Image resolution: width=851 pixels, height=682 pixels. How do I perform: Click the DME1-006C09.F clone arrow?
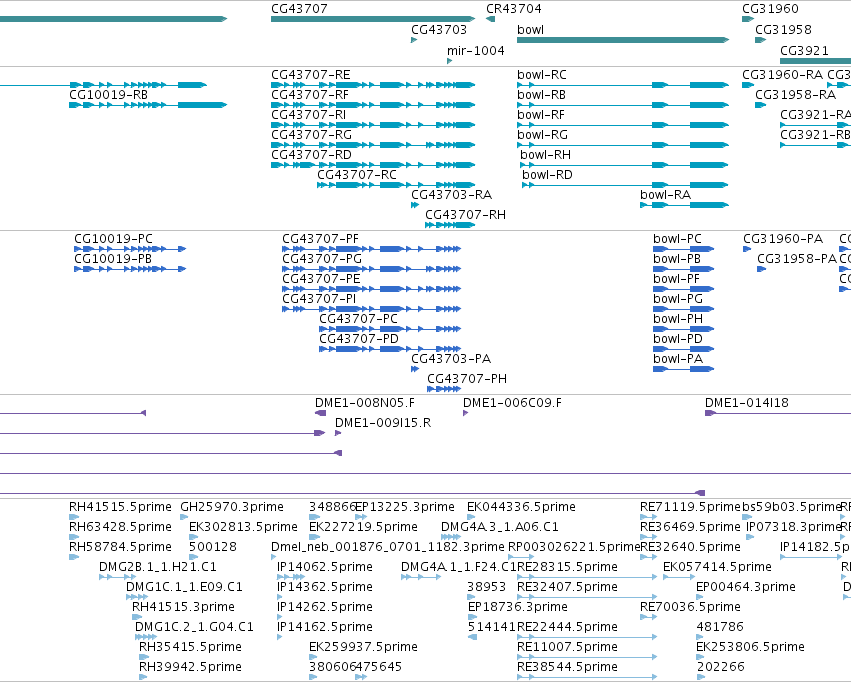point(465,413)
